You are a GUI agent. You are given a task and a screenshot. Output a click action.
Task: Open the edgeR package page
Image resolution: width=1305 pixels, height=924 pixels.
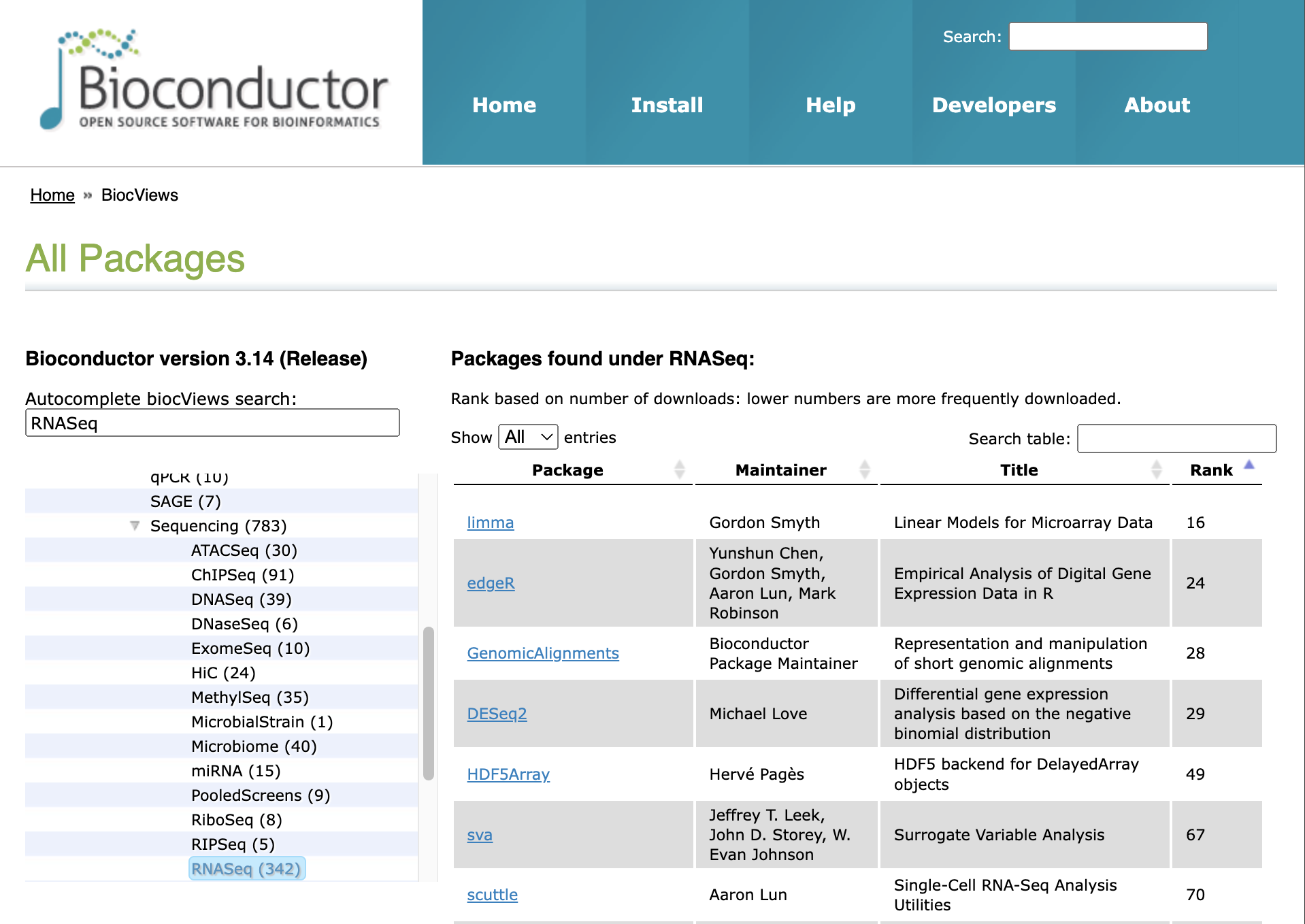[x=491, y=583]
